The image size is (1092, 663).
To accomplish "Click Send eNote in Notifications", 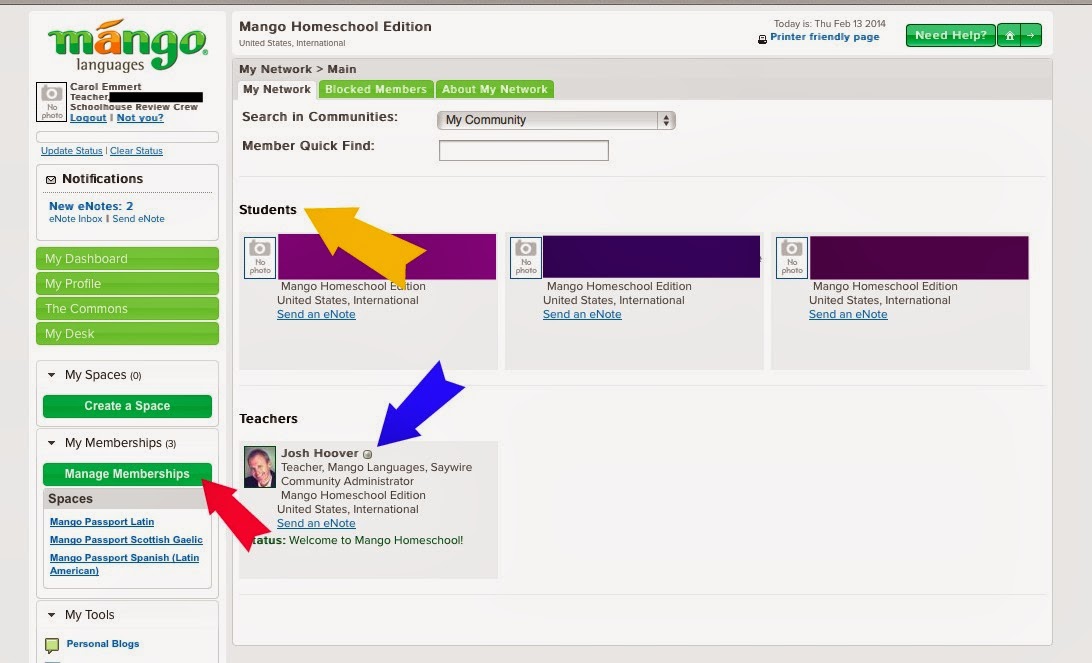I will (x=139, y=219).
